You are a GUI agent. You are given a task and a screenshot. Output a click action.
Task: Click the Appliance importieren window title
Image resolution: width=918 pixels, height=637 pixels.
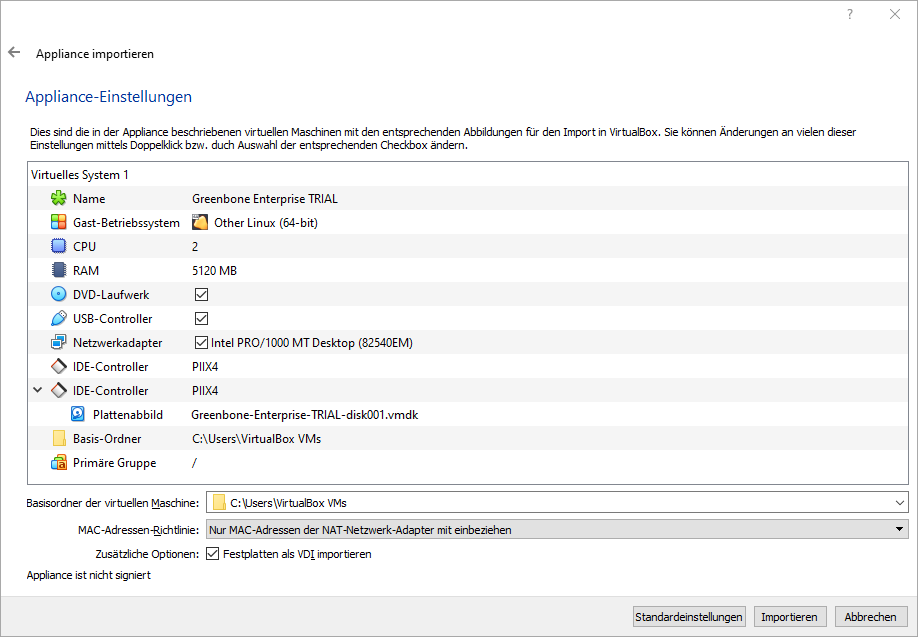click(95, 54)
